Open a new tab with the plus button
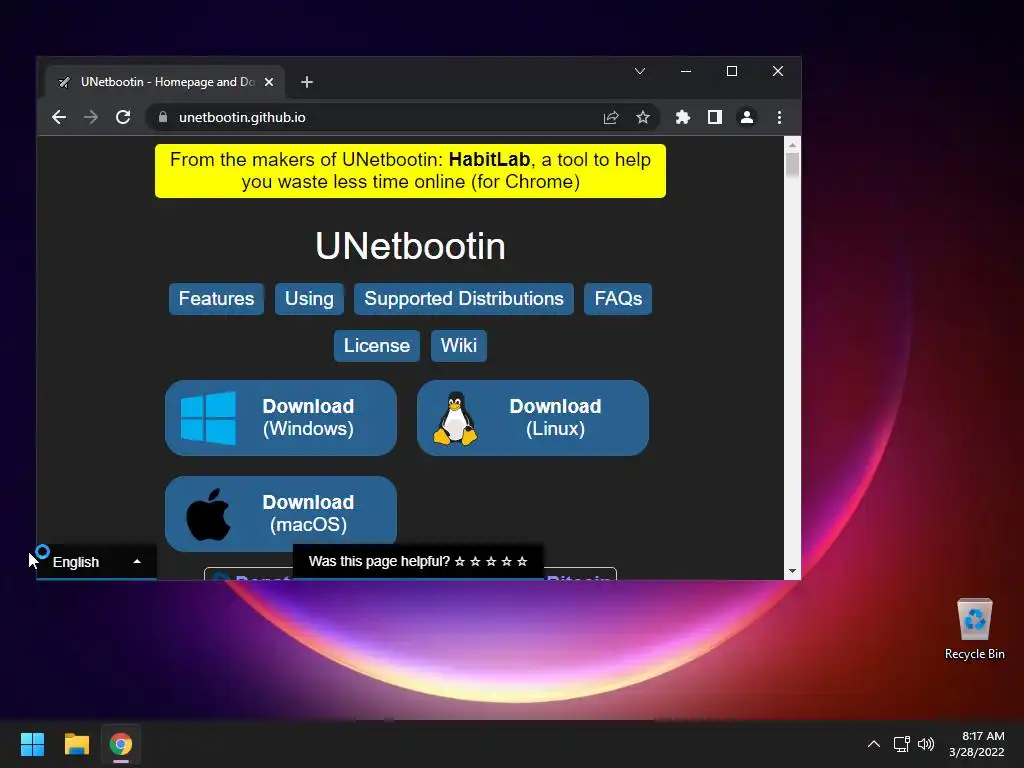The image size is (1024, 768). (x=307, y=82)
